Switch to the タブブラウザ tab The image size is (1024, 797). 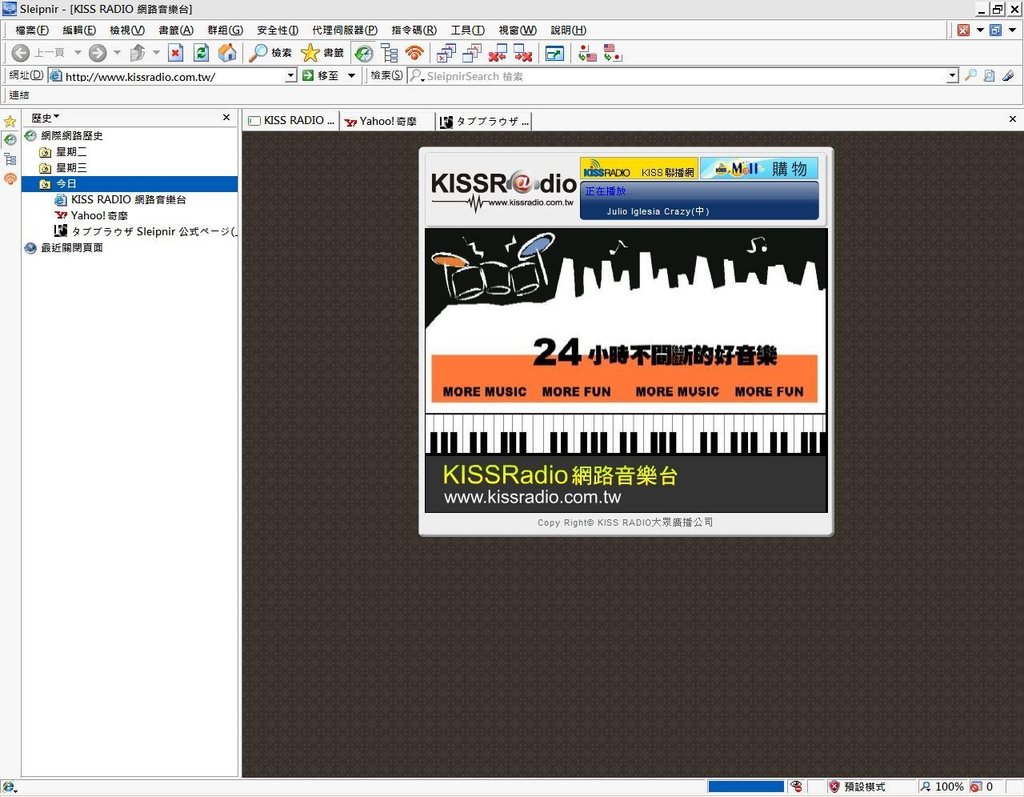(484, 121)
